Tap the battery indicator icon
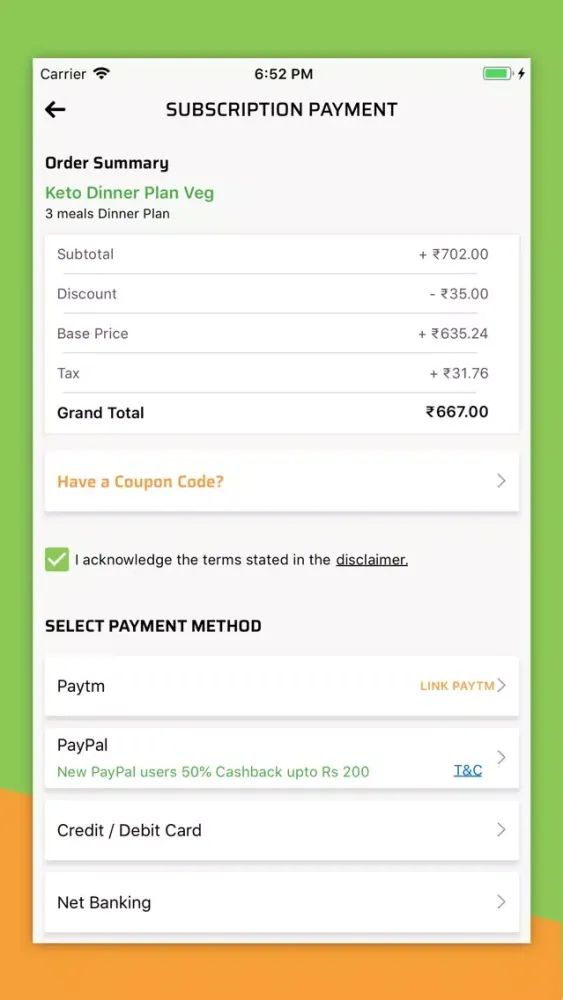The height and width of the screenshot is (1000, 563). 498,74
